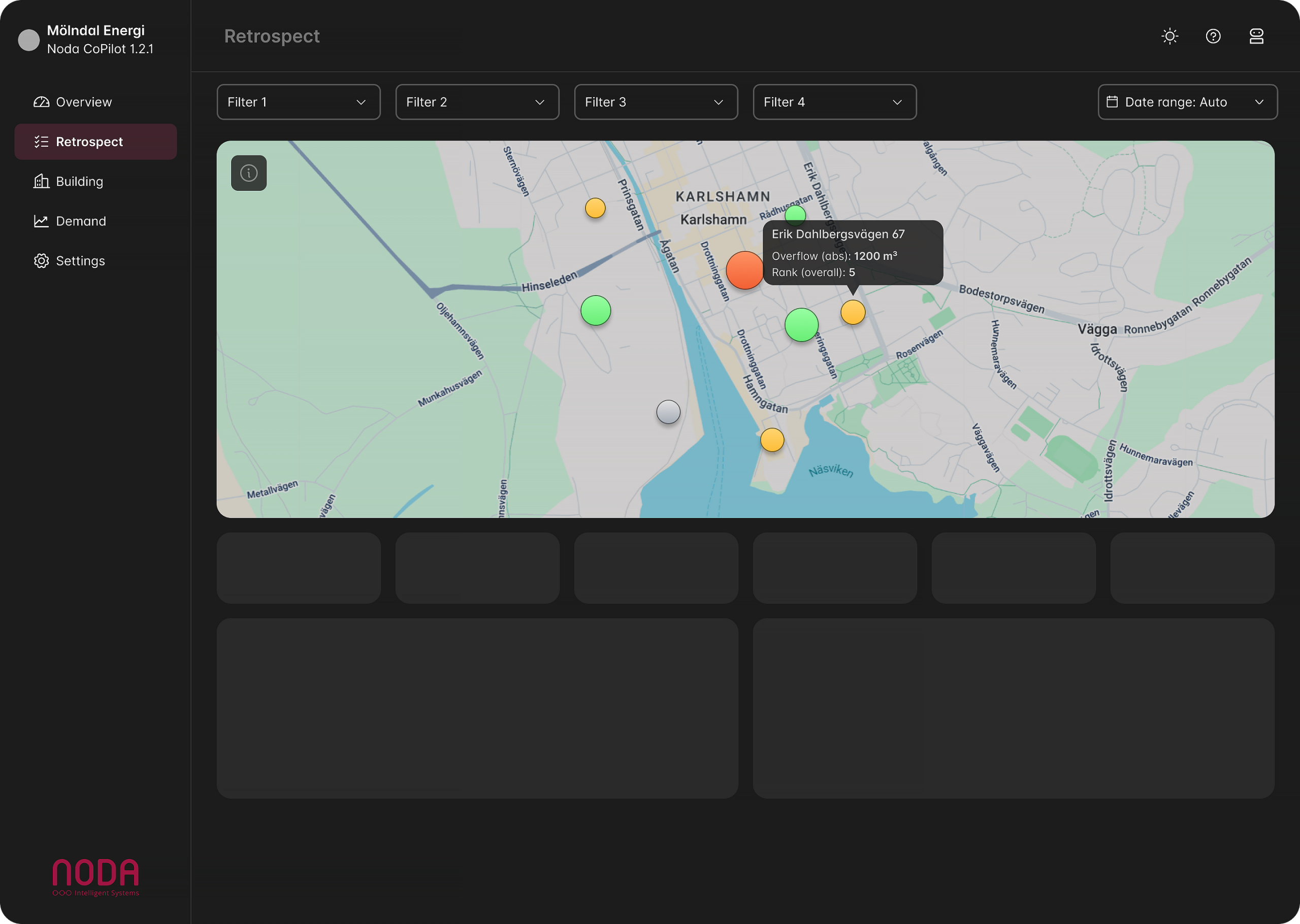This screenshot has height=924, width=1300.
Task: Toggle light mode sun icon
Action: (1169, 37)
